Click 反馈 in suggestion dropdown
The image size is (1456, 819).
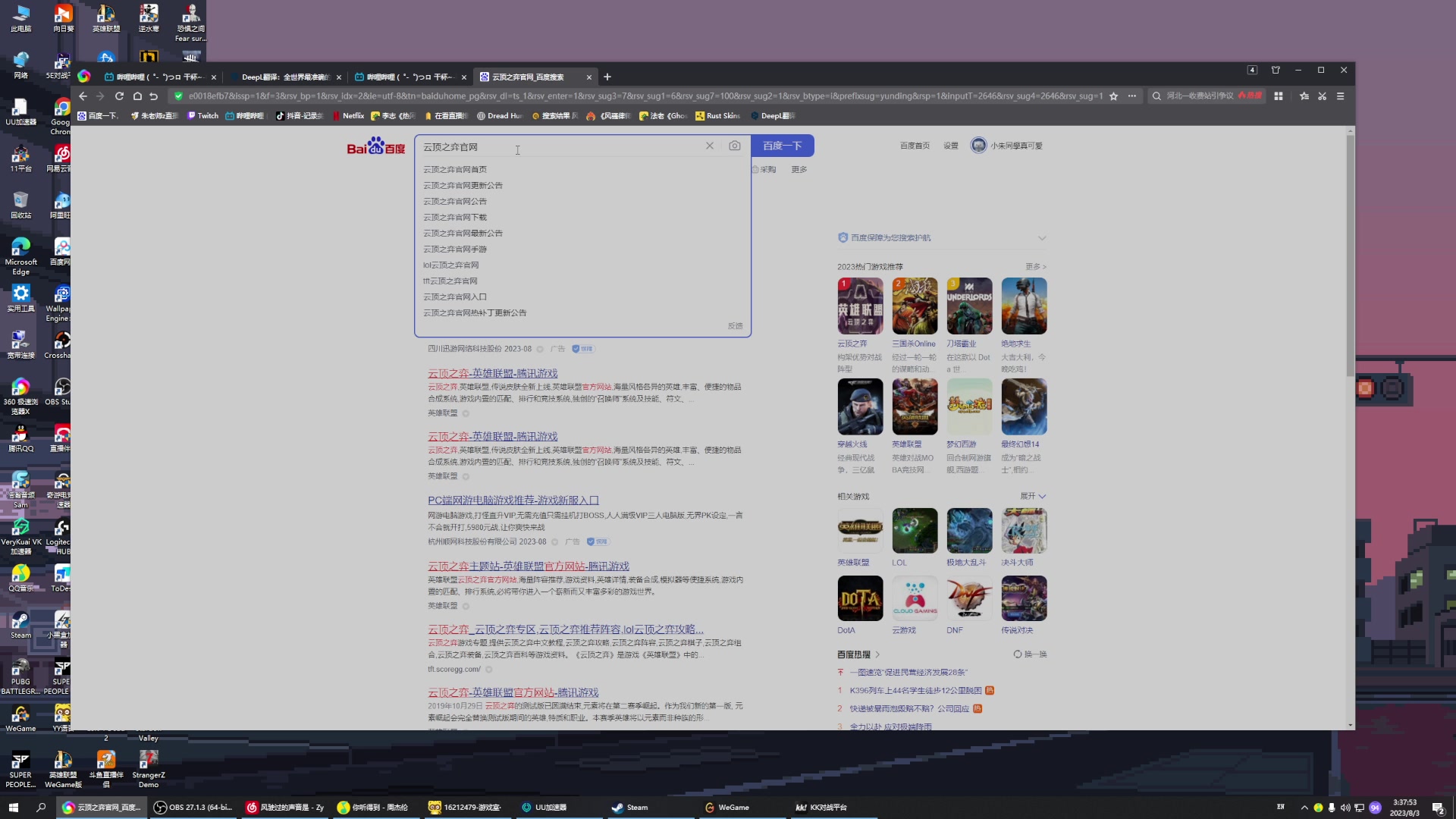[735, 326]
